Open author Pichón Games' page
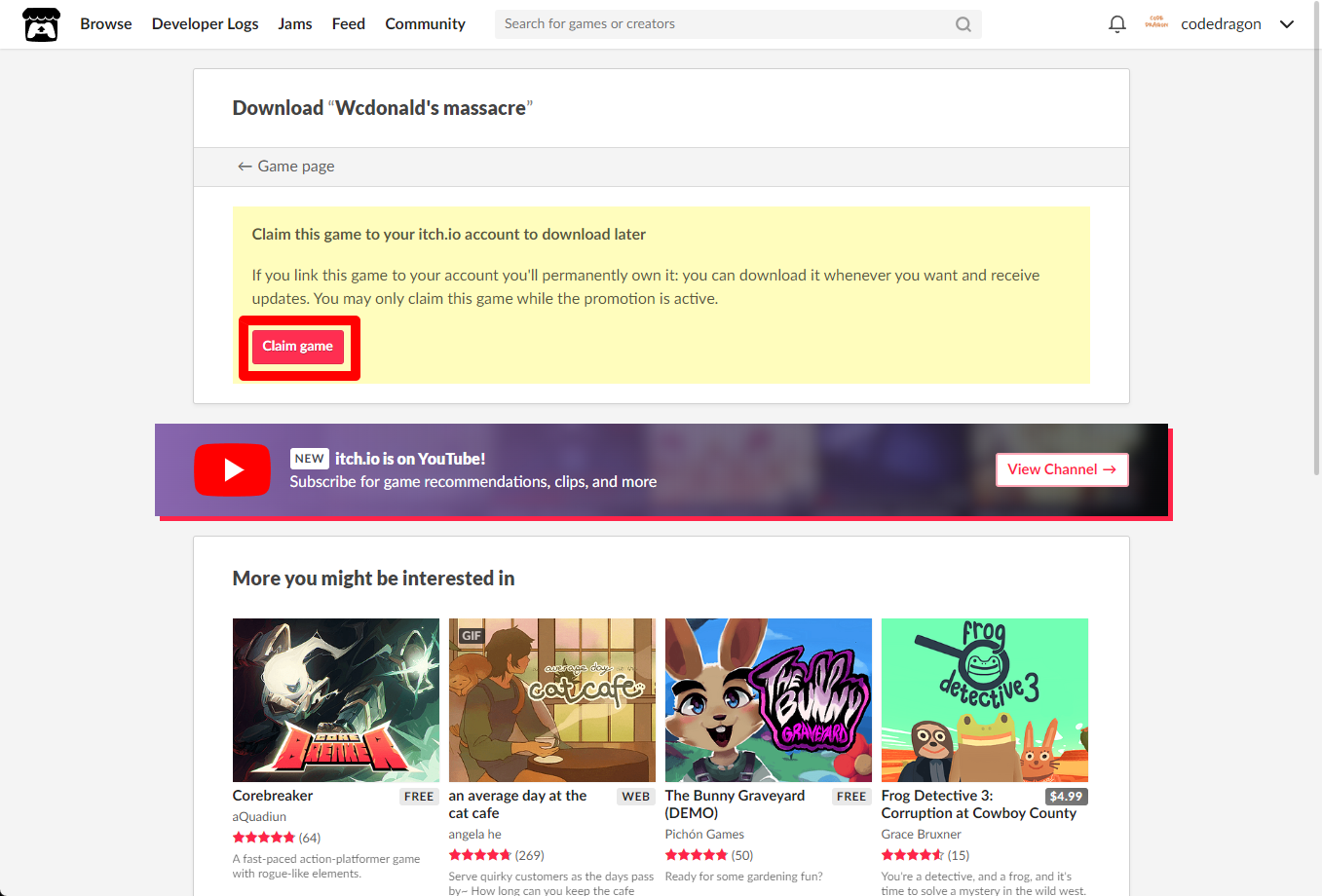The image size is (1322, 896). 704,835
